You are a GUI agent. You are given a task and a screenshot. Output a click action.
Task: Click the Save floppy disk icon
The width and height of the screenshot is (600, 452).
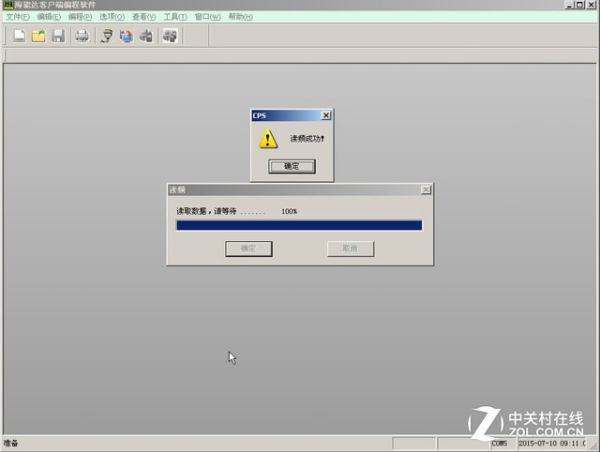[58, 36]
